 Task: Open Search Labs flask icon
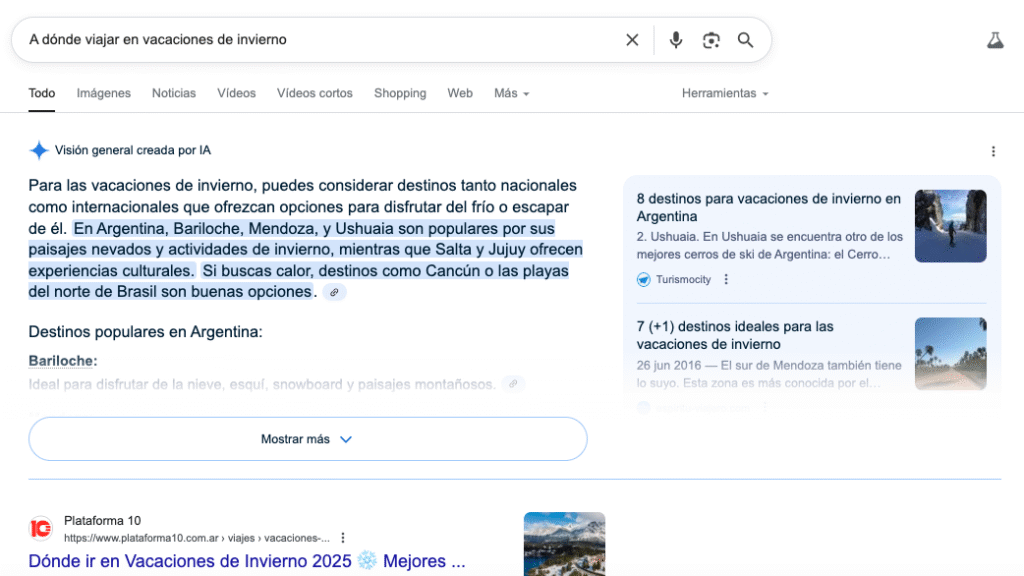(x=995, y=40)
